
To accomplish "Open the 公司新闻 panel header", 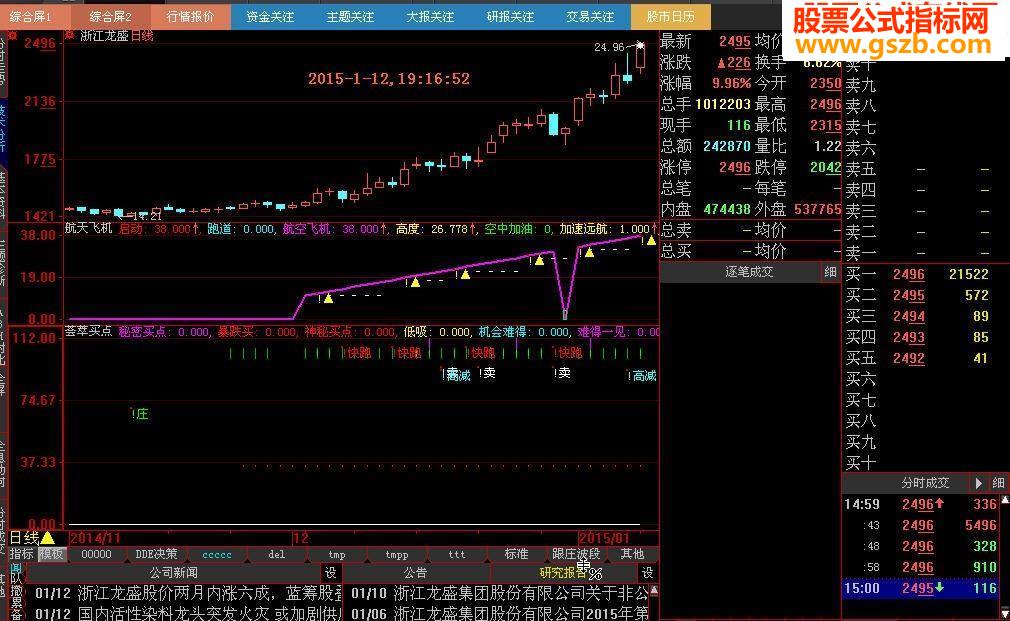I will point(173,572).
